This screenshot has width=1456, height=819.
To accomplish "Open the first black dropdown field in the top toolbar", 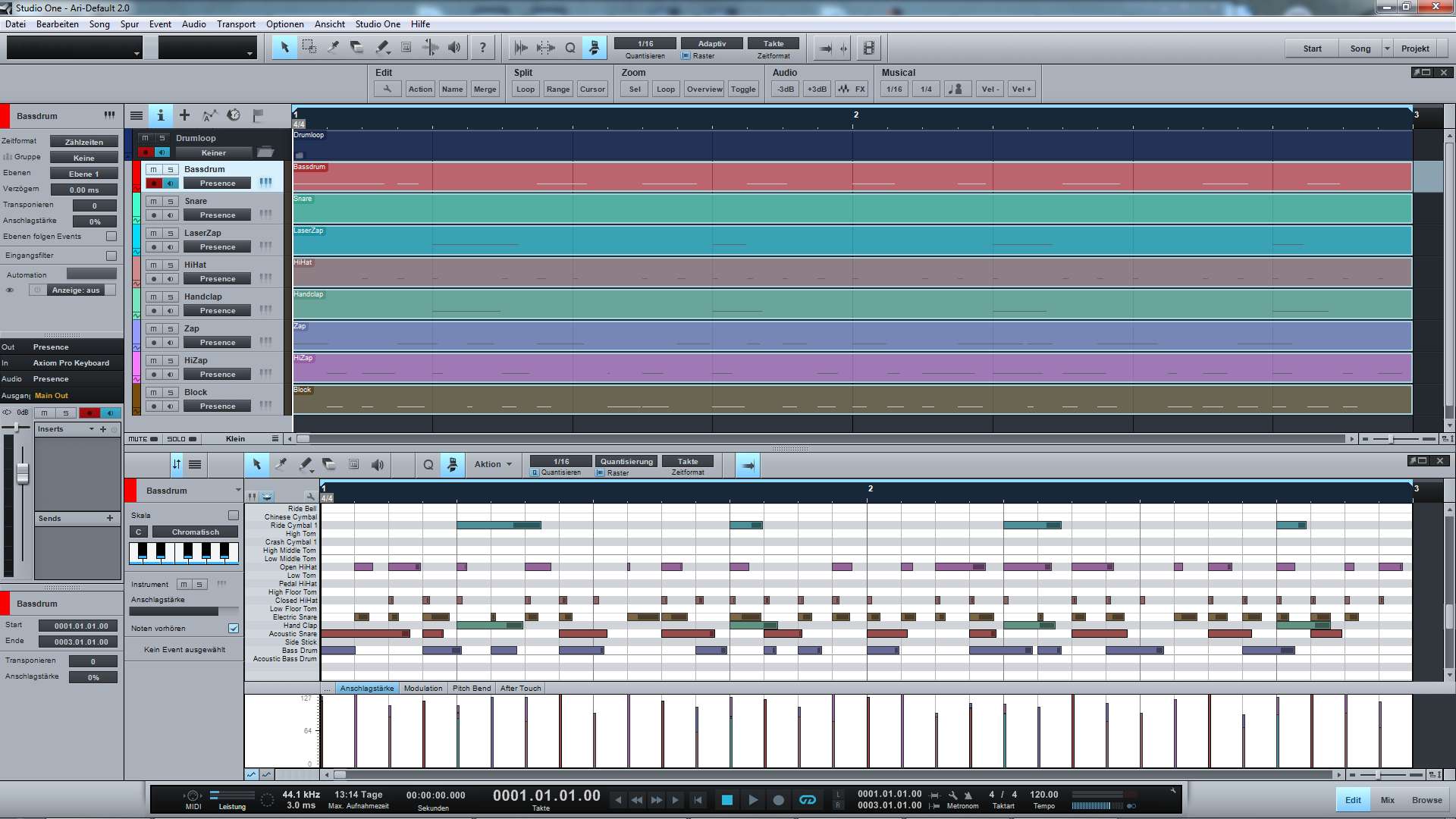I will (74, 48).
